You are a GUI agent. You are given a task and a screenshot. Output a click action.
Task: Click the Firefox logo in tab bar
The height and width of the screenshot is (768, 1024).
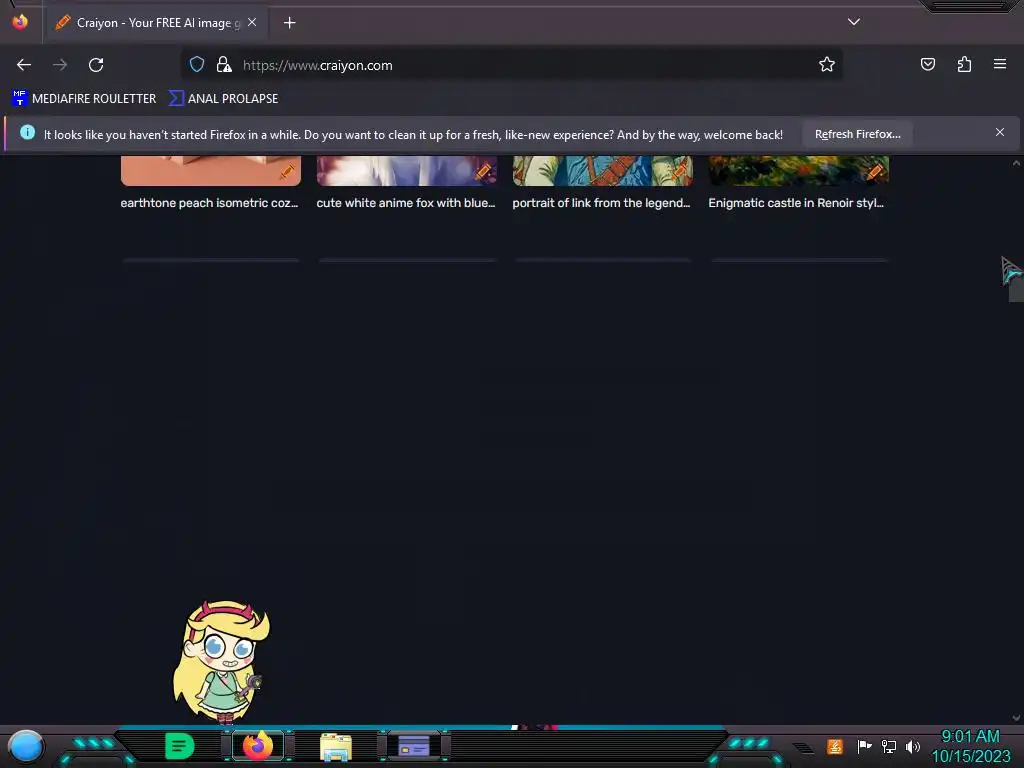click(20, 22)
